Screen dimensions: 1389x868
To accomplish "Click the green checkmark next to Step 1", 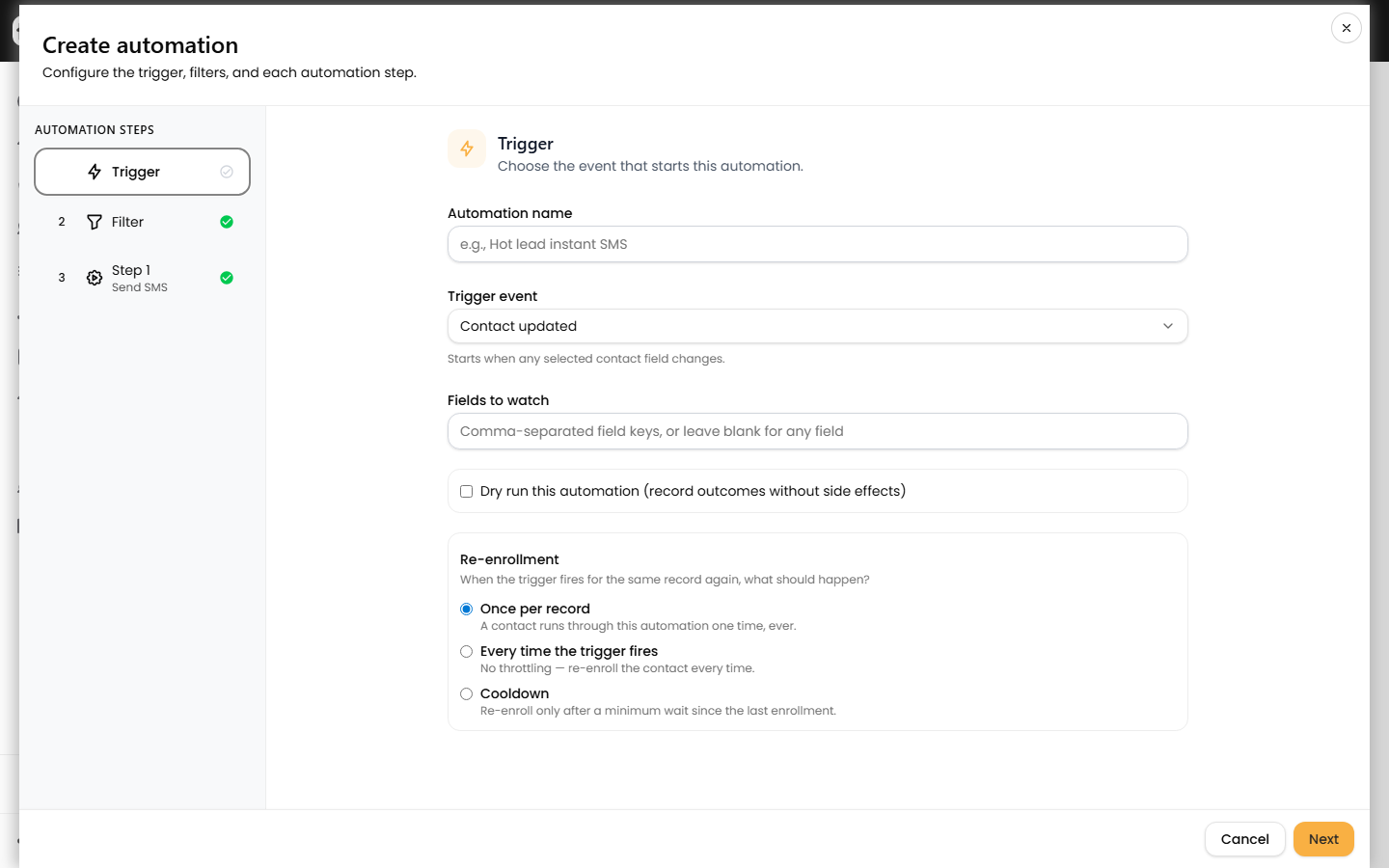I will (x=227, y=278).
